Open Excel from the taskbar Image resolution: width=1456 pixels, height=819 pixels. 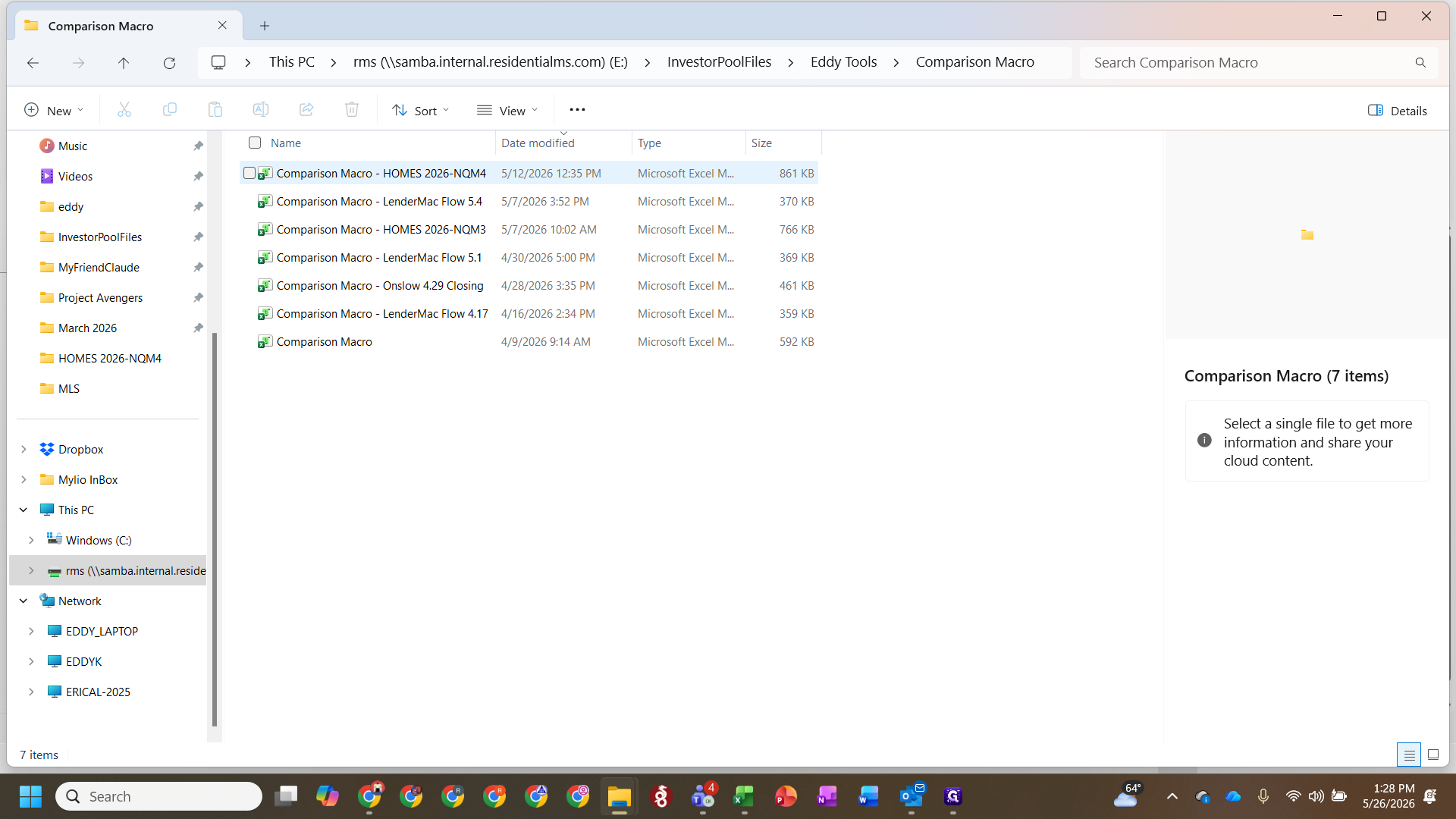[744, 796]
